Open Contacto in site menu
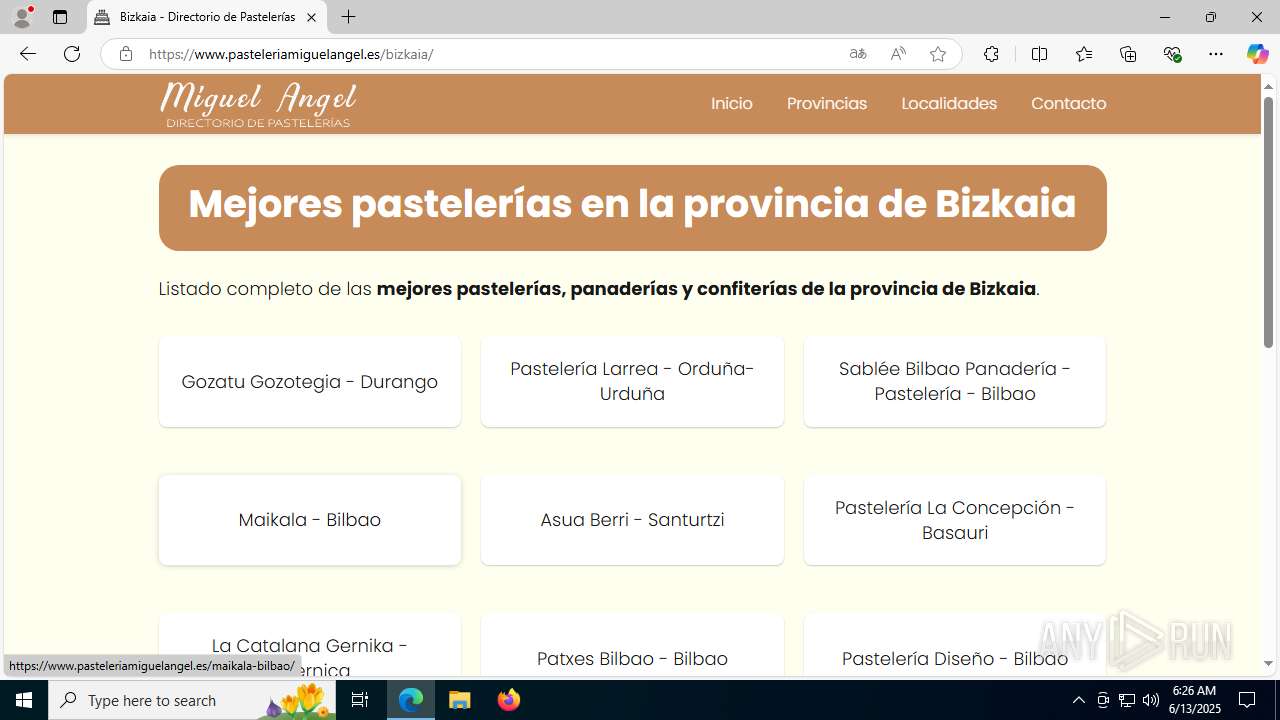This screenshot has width=1280, height=720. [1068, 103]
